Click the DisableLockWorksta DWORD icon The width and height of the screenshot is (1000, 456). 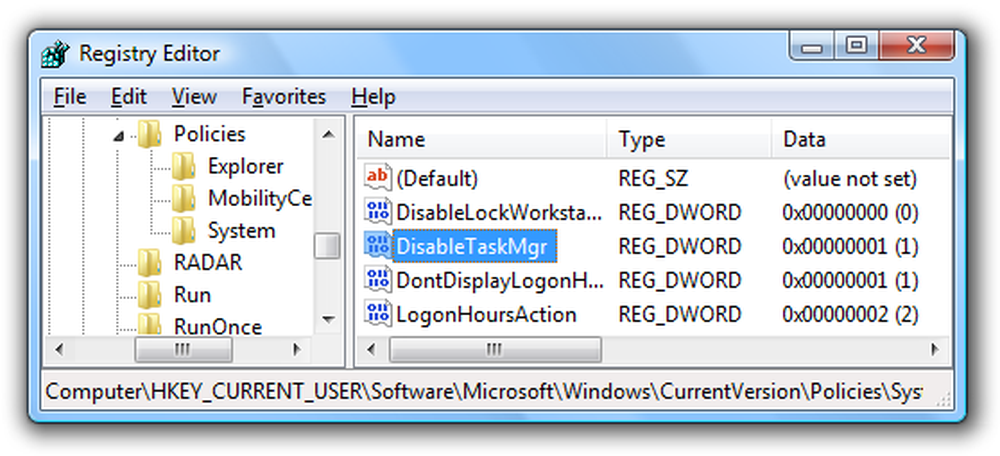pyautogui.click(x=377, y=212)
